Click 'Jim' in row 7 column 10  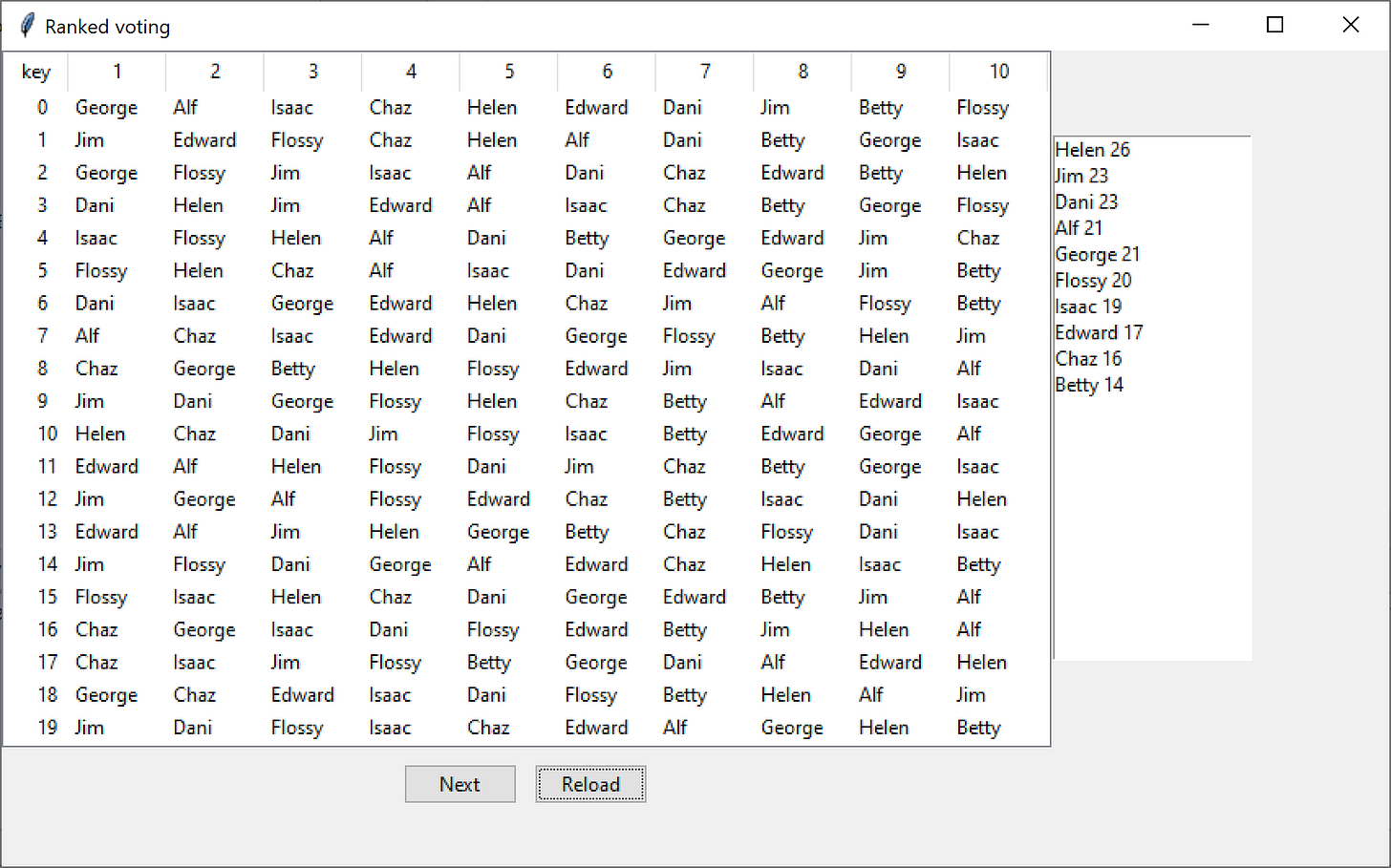tap(971, 336)
